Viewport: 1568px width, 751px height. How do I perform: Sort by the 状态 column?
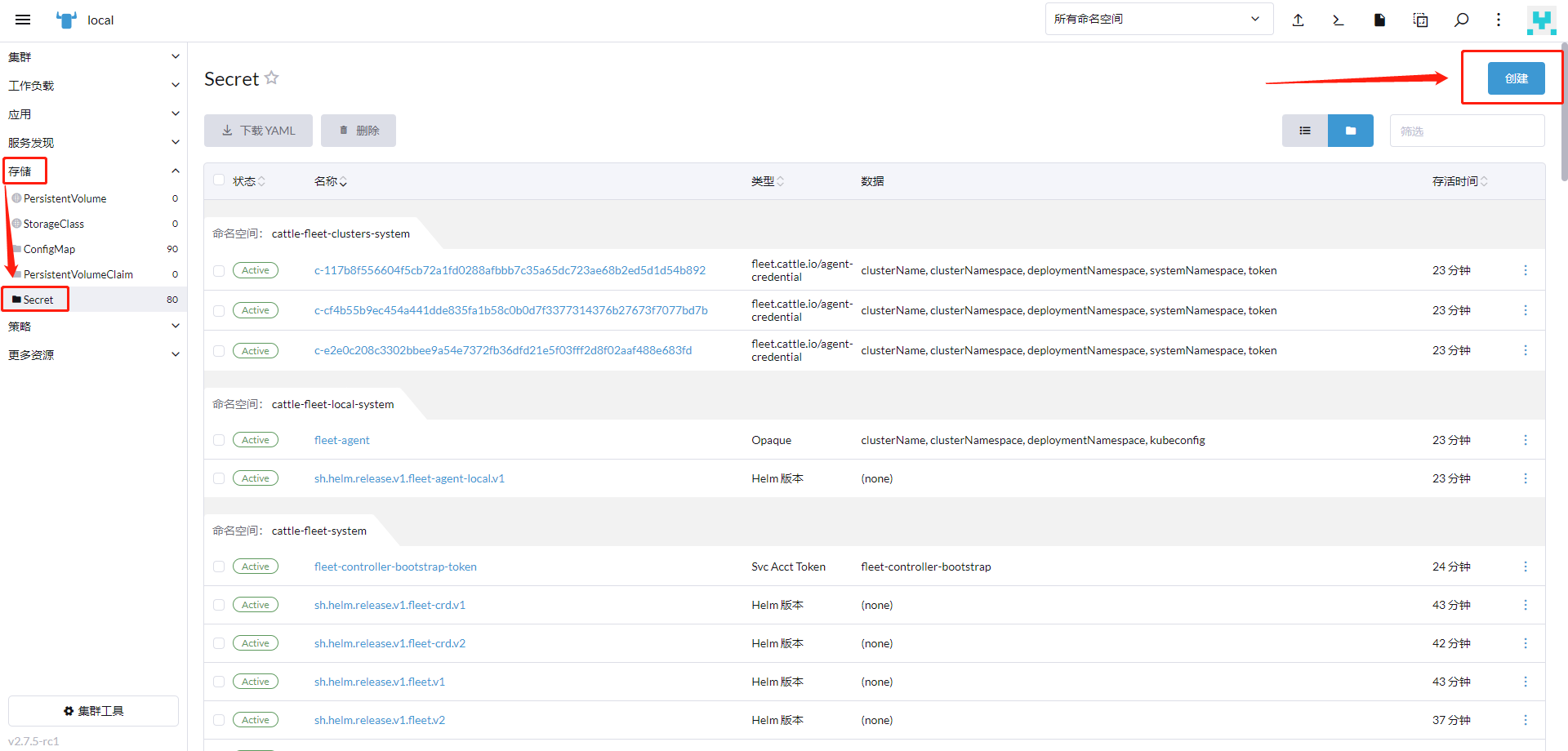point(249,181)
